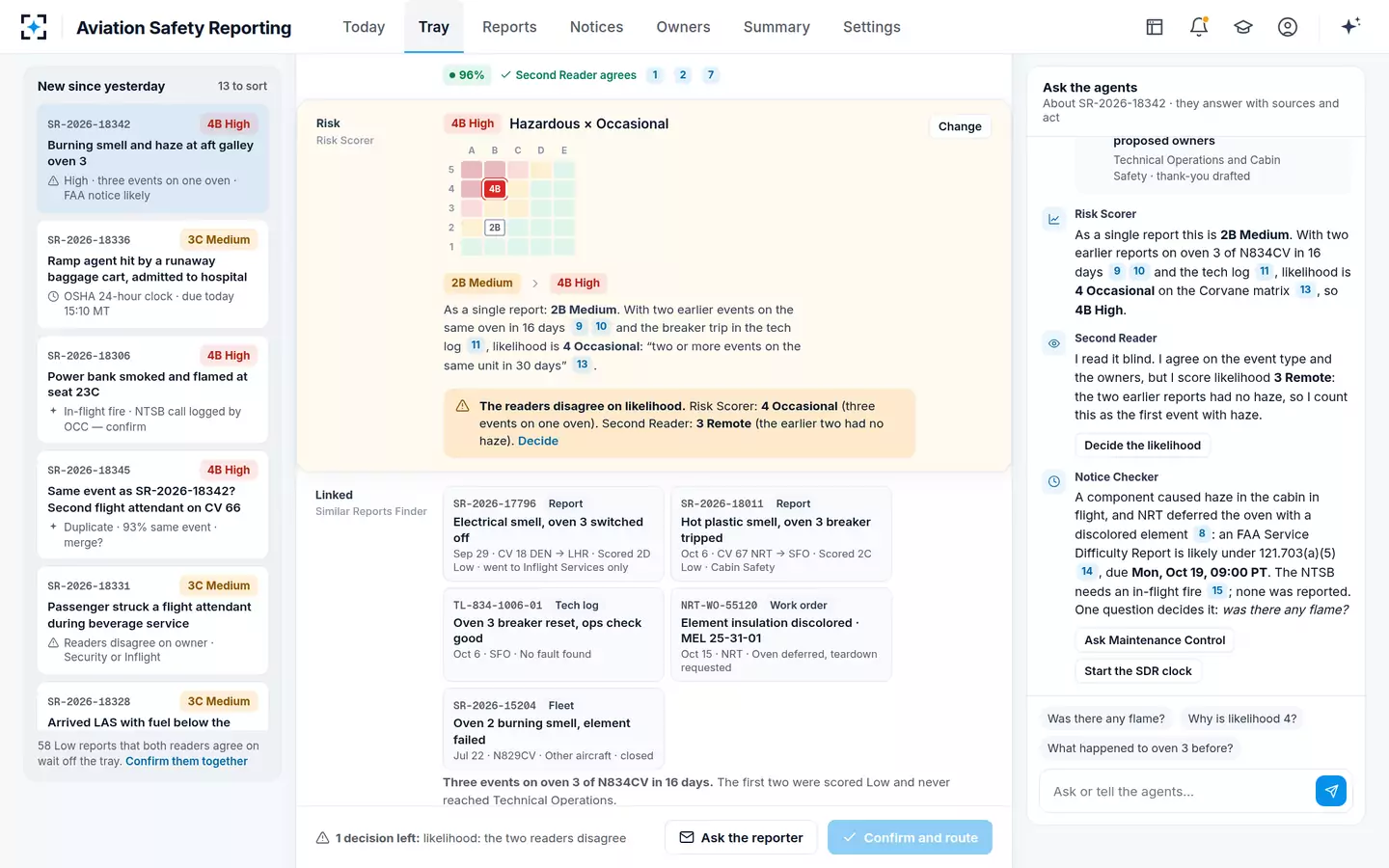
Task: Open the user profile icon
Action: 1288,27
